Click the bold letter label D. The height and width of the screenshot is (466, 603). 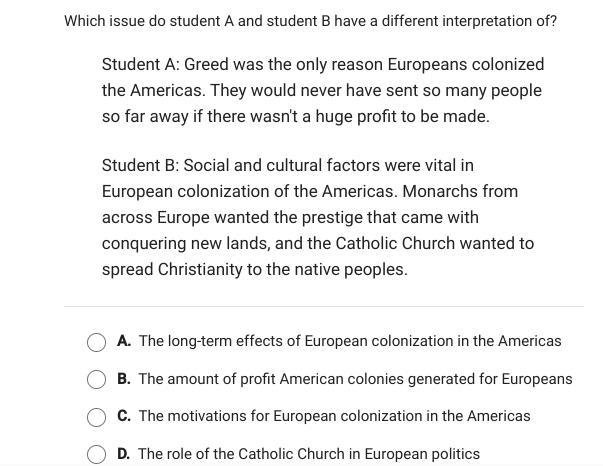click(124, 454)
